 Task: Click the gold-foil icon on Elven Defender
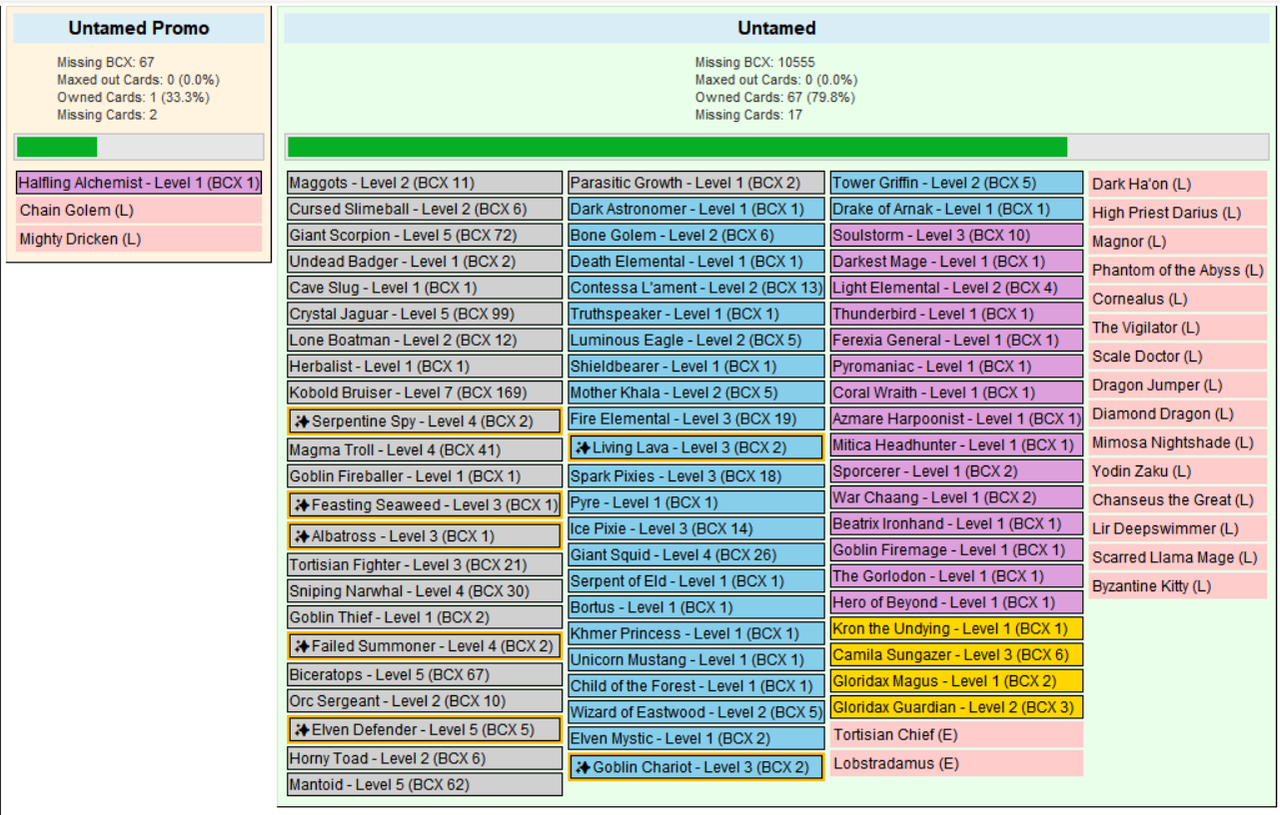(301, 730)
